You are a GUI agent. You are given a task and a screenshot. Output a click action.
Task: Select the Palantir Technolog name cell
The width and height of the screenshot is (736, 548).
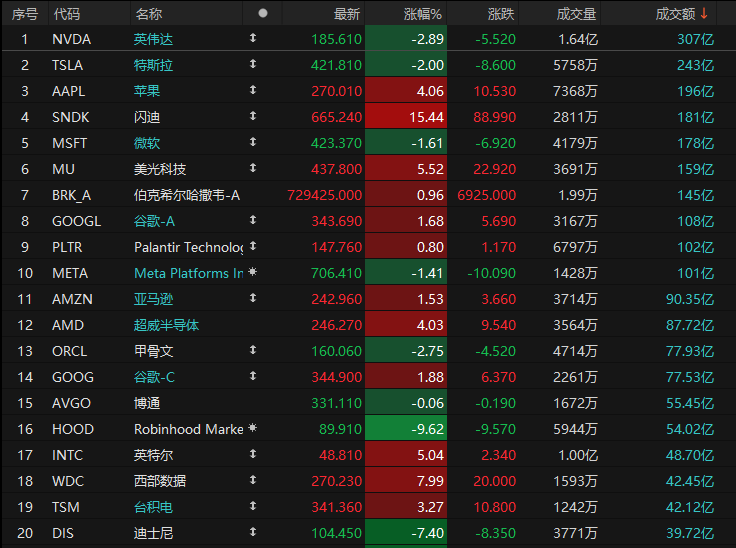(x=189, y=247)
